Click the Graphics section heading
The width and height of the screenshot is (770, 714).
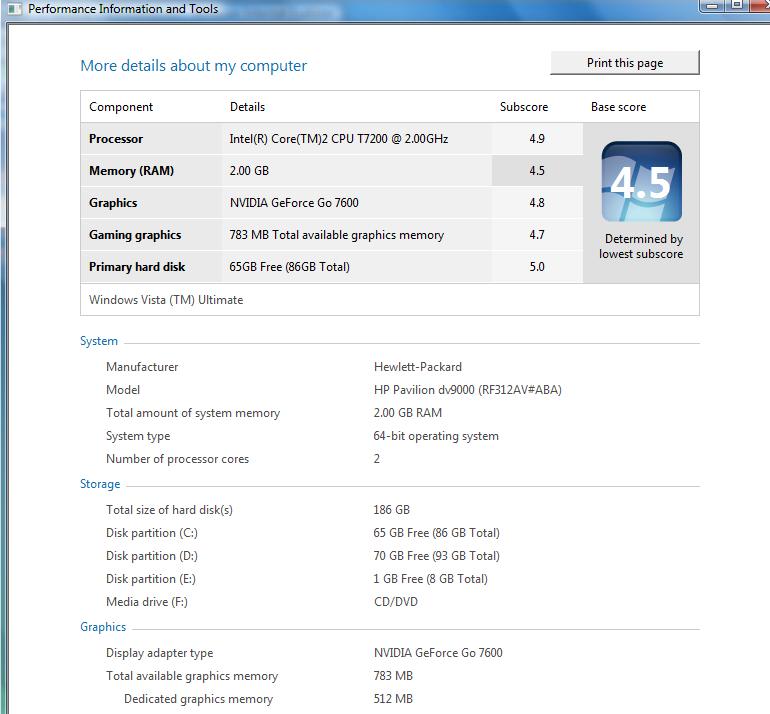[x=103, y=627]
